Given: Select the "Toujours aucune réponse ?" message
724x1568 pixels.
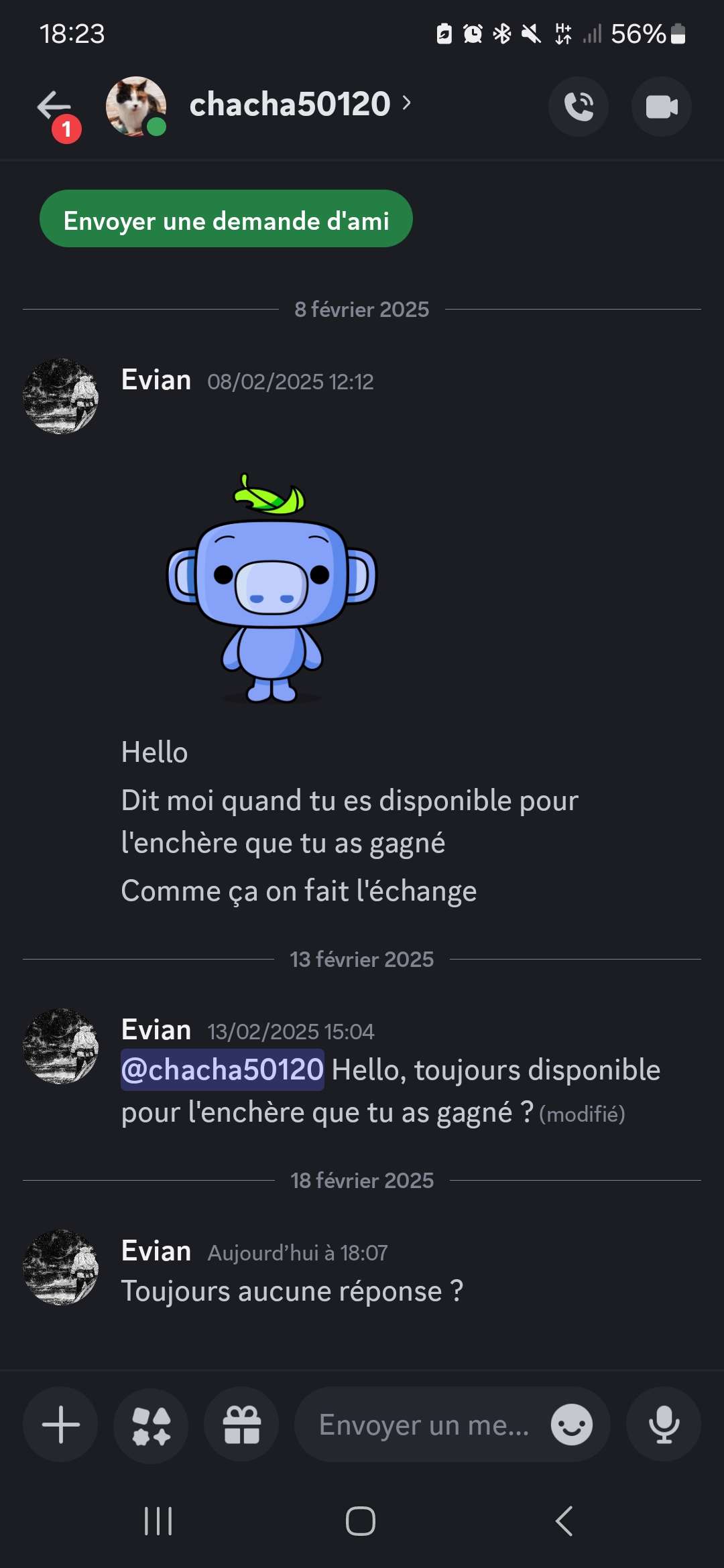Looking at the screenshot, I should 292,1291.
